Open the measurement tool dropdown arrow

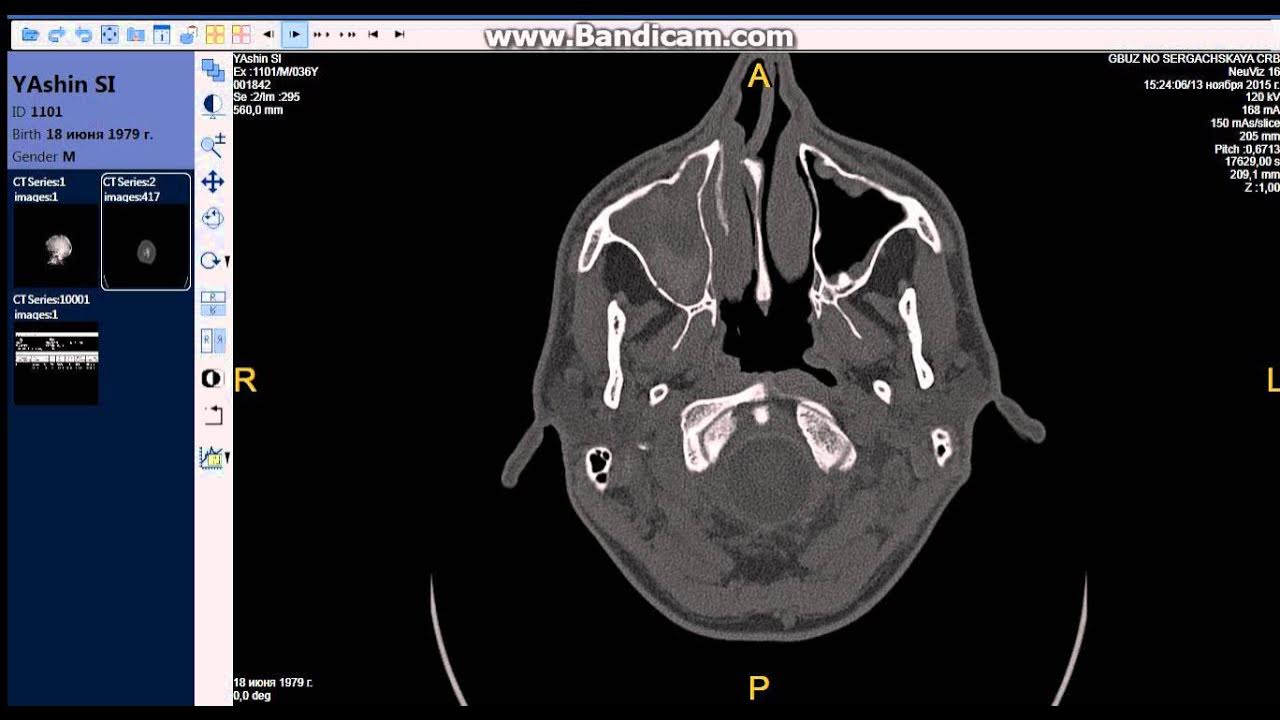pyautogui.click(x=227, y=458)
